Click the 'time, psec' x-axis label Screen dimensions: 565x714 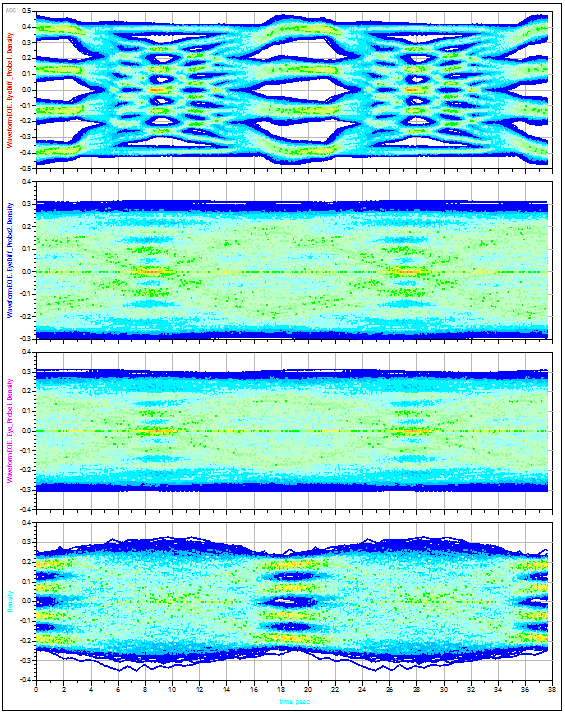pos(295,702)
